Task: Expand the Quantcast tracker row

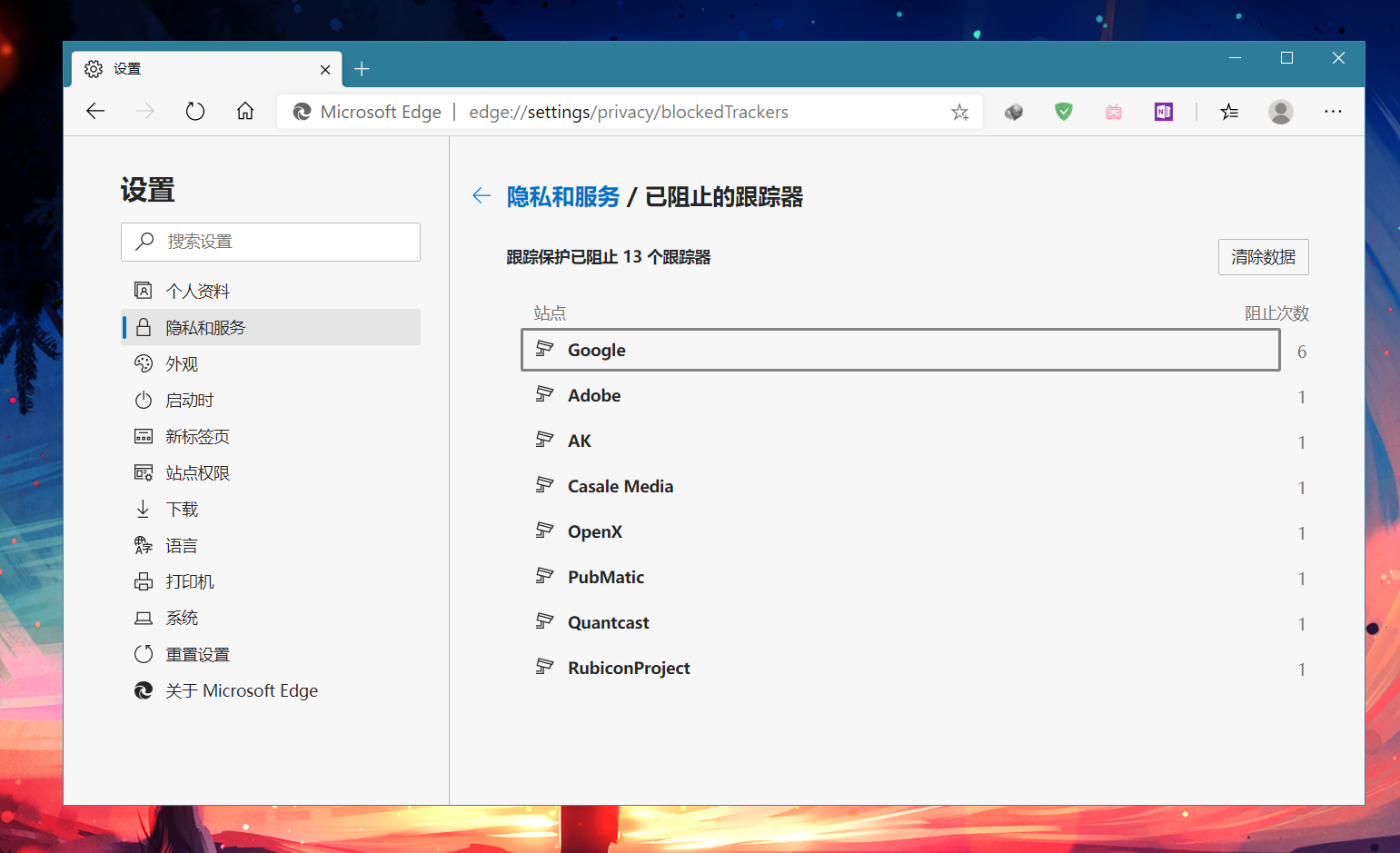Action: (900, 622)
